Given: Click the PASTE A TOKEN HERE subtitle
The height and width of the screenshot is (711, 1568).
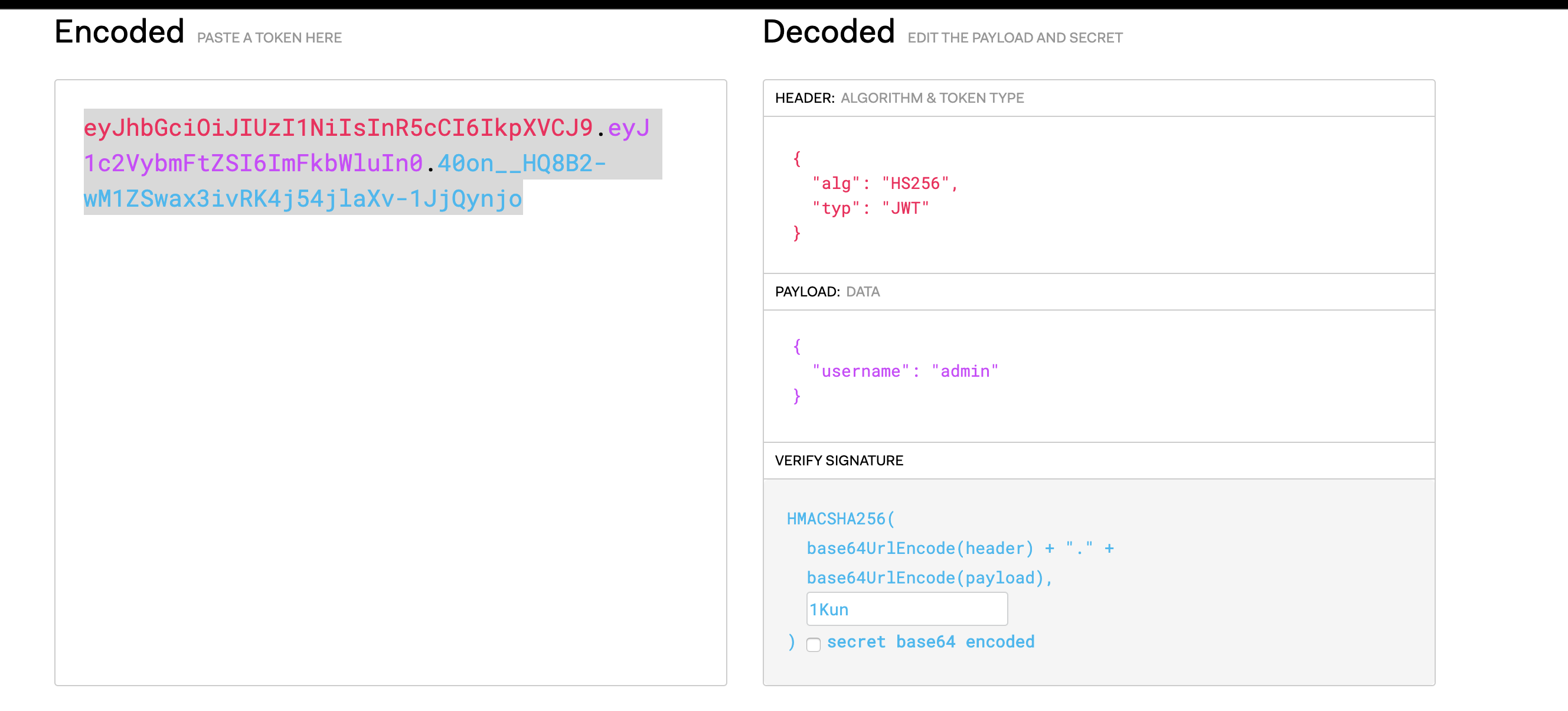Looking at the screenshot, I should (269, 38).
